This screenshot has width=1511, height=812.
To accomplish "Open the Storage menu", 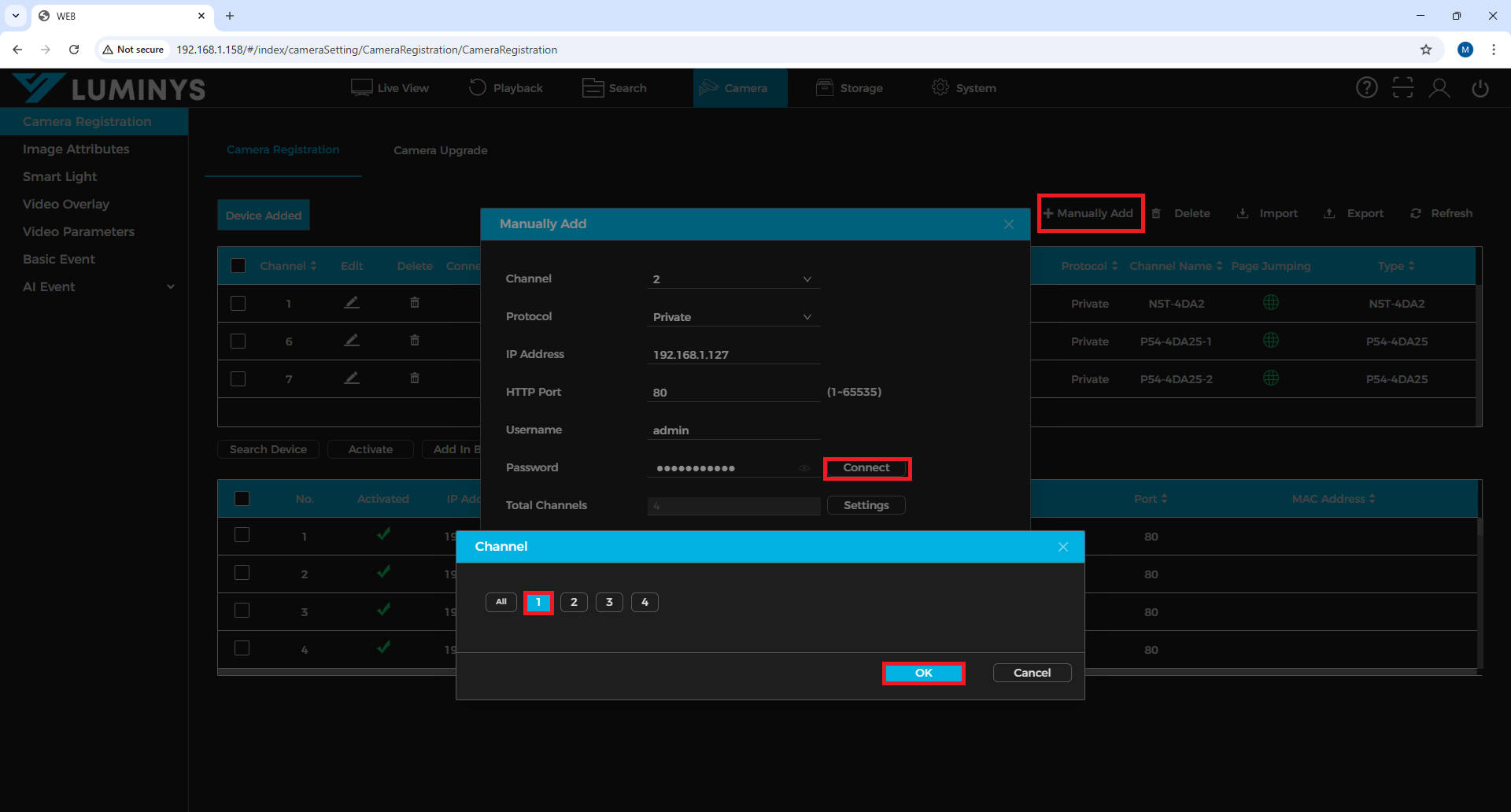I will coord(850,88).
